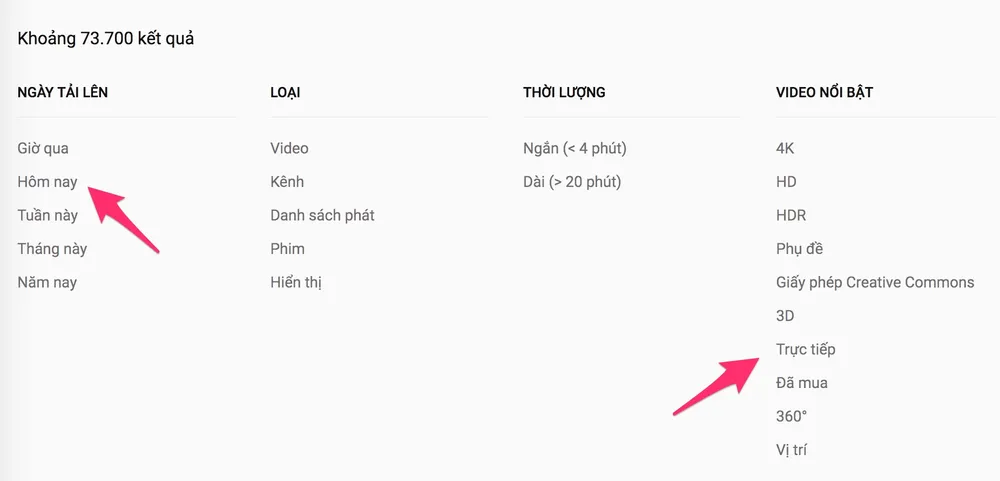
Task: Click the "Vị trí" location filter
Action: pos(791,450)
